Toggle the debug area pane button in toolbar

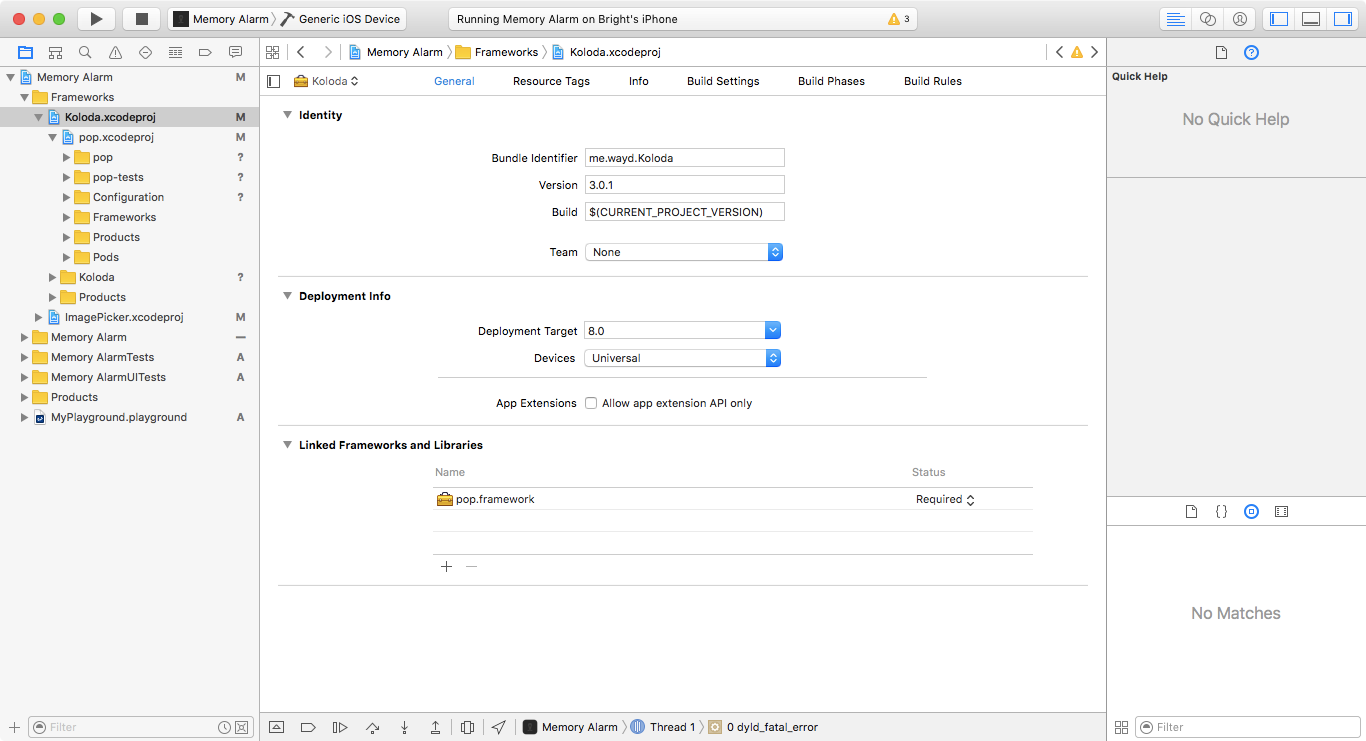coord(1310,19)
